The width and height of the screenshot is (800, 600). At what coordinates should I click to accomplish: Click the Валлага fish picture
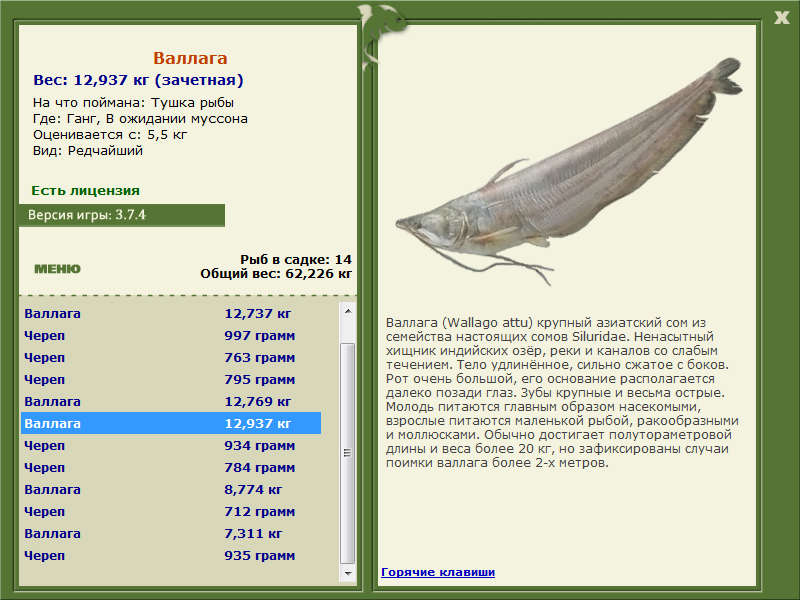pos(568,172)
